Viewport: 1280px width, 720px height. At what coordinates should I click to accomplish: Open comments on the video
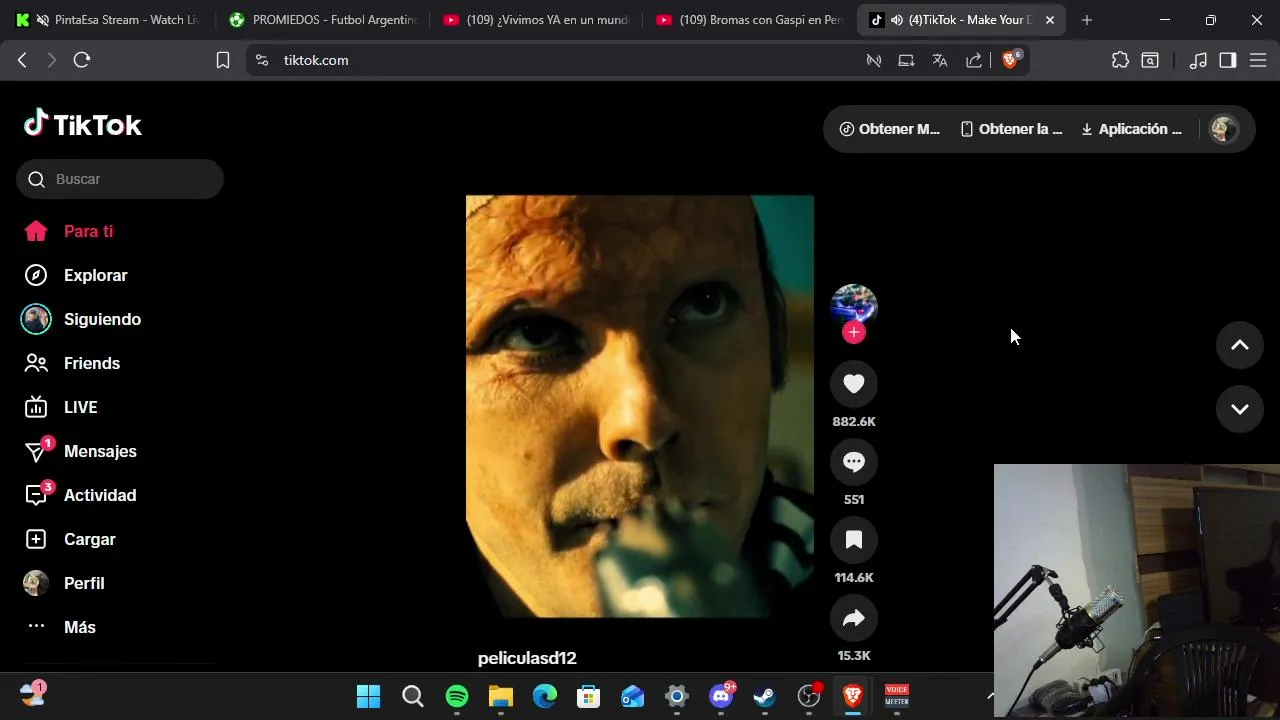click(854, 462)
